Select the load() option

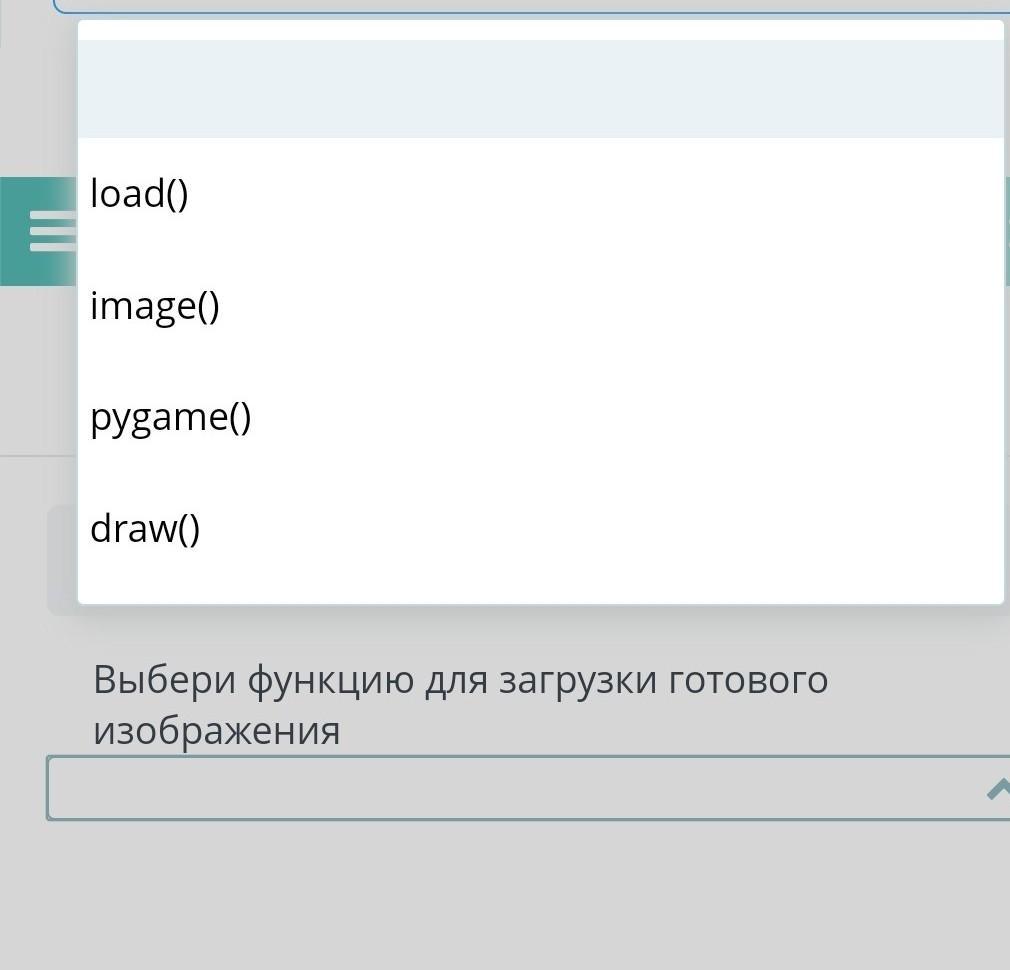click(x=540, y=193)
